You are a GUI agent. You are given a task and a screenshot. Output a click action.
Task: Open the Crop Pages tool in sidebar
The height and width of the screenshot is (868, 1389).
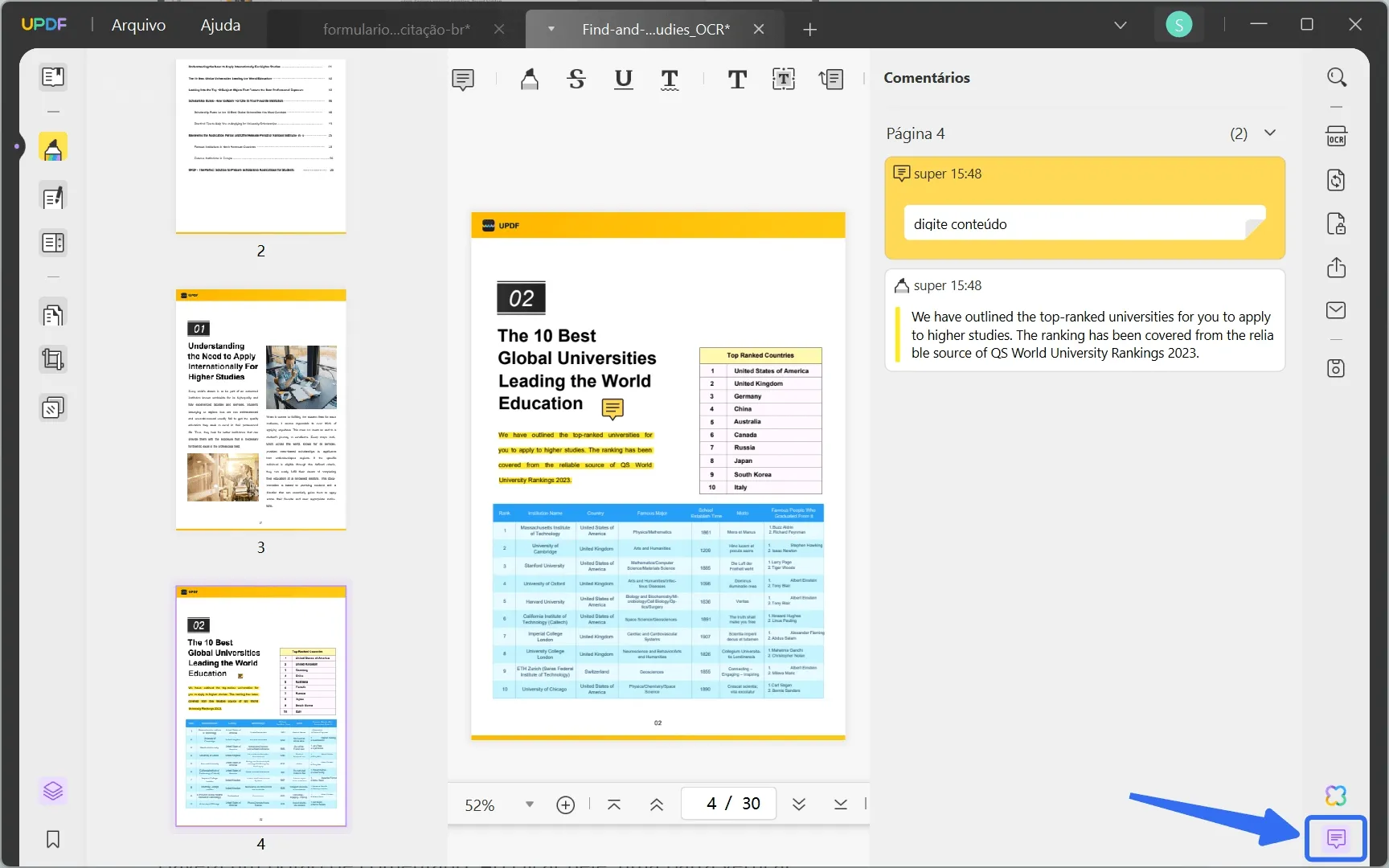click(x=53, y=359)
